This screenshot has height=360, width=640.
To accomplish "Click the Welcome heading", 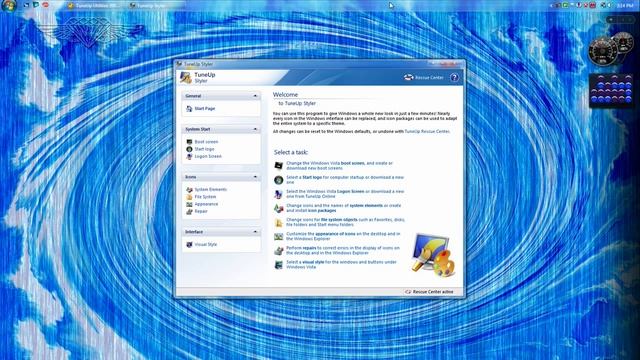I will pos(285,95).
